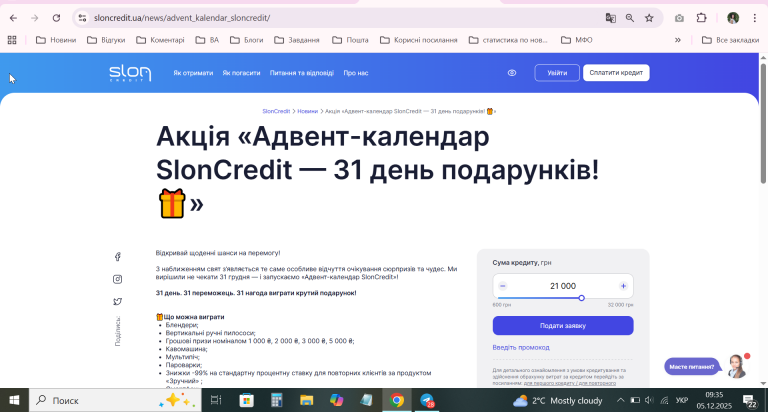Viewport: 768px width, 412px height.
Task: Open the Новини bookmarks folder
Action: 56,40
